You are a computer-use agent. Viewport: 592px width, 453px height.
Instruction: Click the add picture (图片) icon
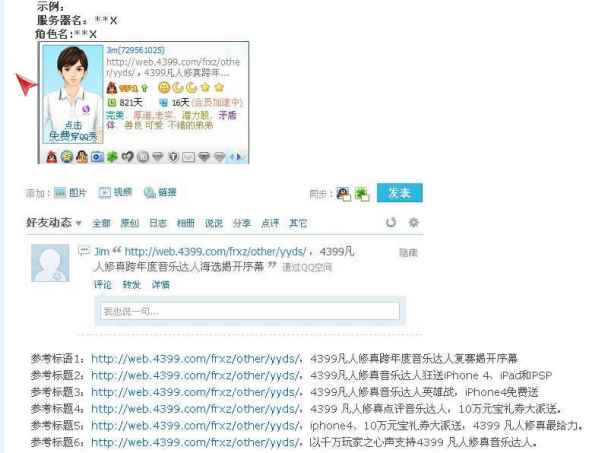60,193
